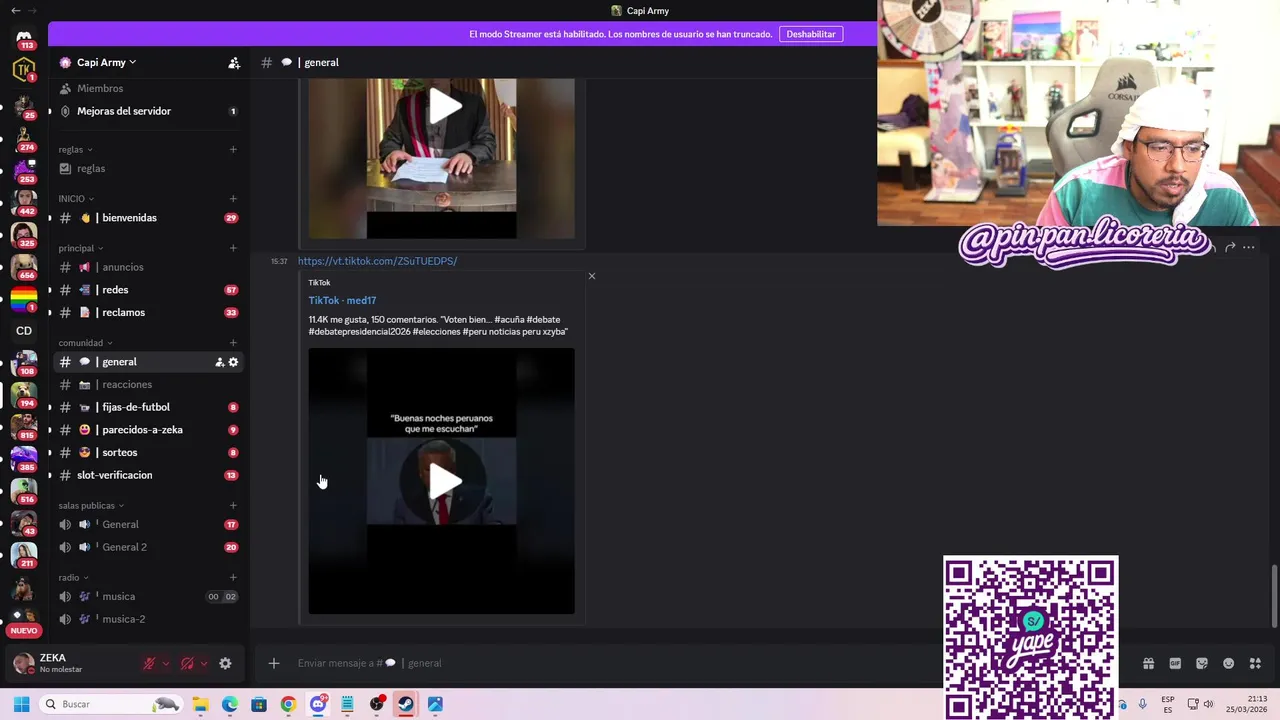This screenshot has height=720, width=1280.
Task: Open the slot-verificacion channel
Action: [149, 475]
